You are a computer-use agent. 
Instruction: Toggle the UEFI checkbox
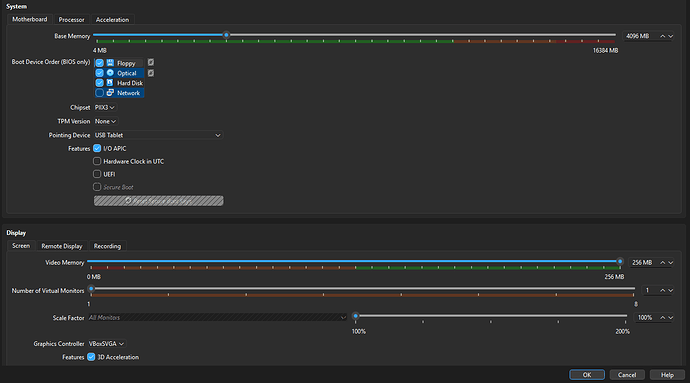(x=97, y=174)
